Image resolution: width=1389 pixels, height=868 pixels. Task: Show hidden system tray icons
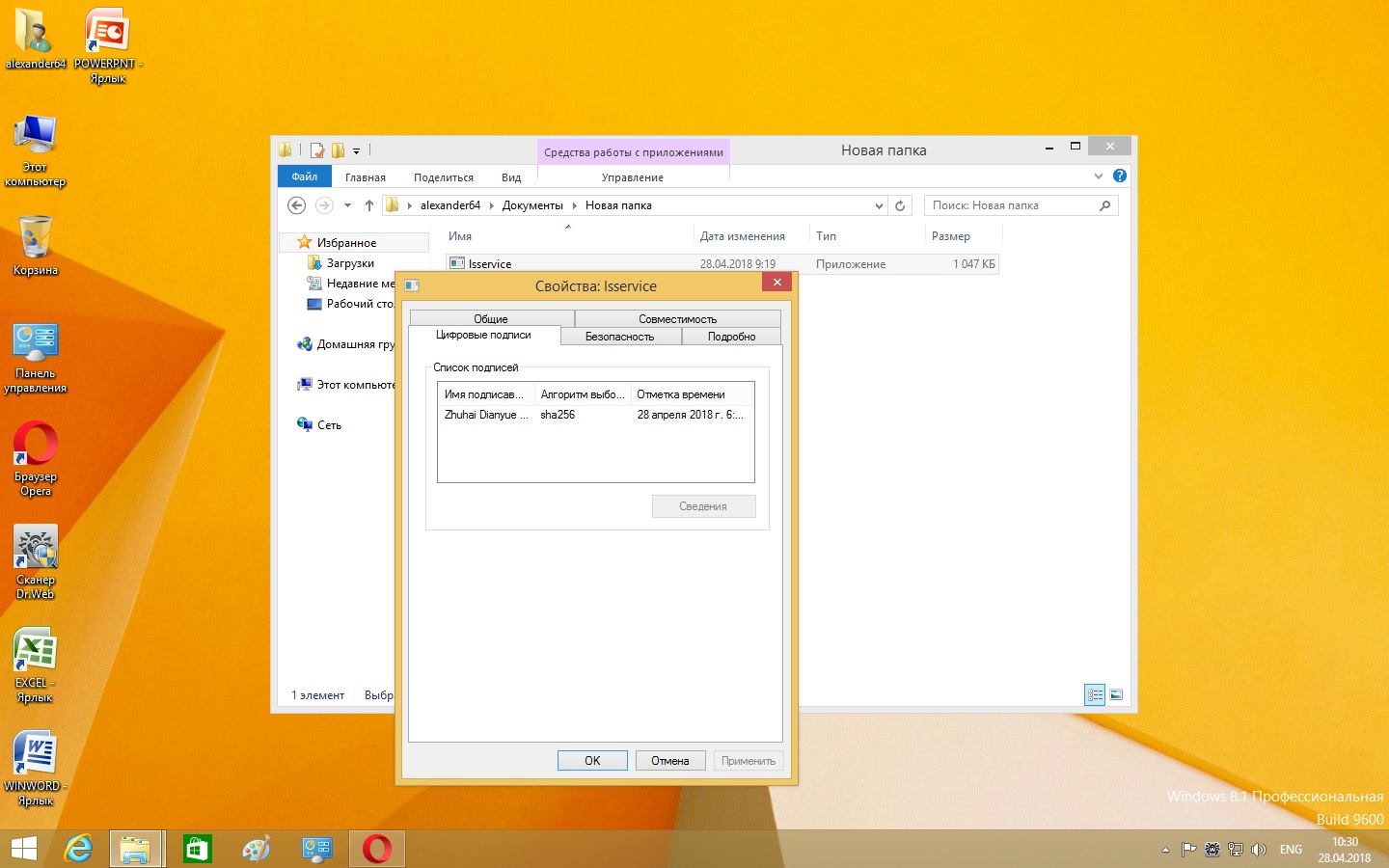(x=1165, y=850)
